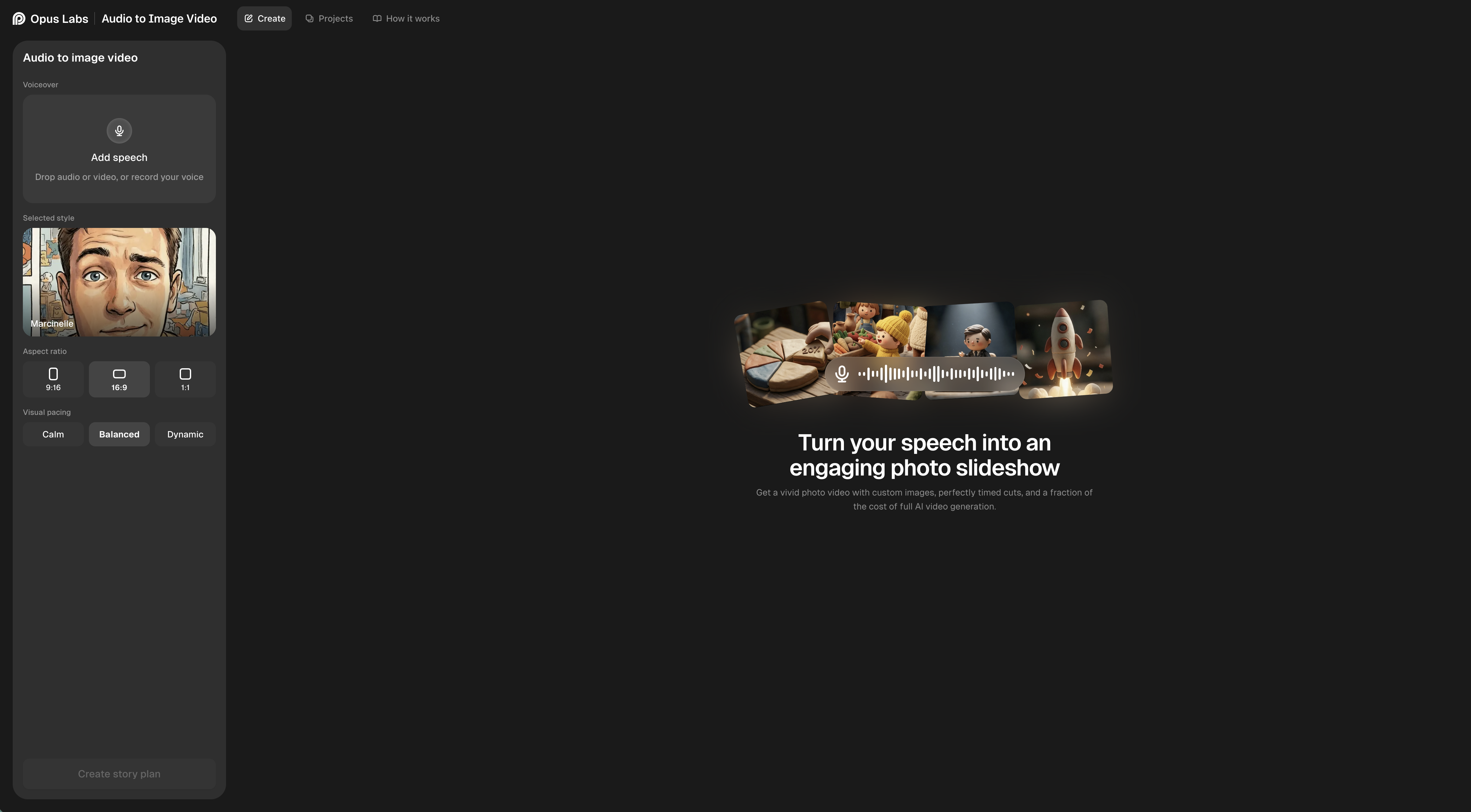1471x812 pixels.
Task: Click the landscape 16:9 rectangle icon
Action: (x=119, y=374)
